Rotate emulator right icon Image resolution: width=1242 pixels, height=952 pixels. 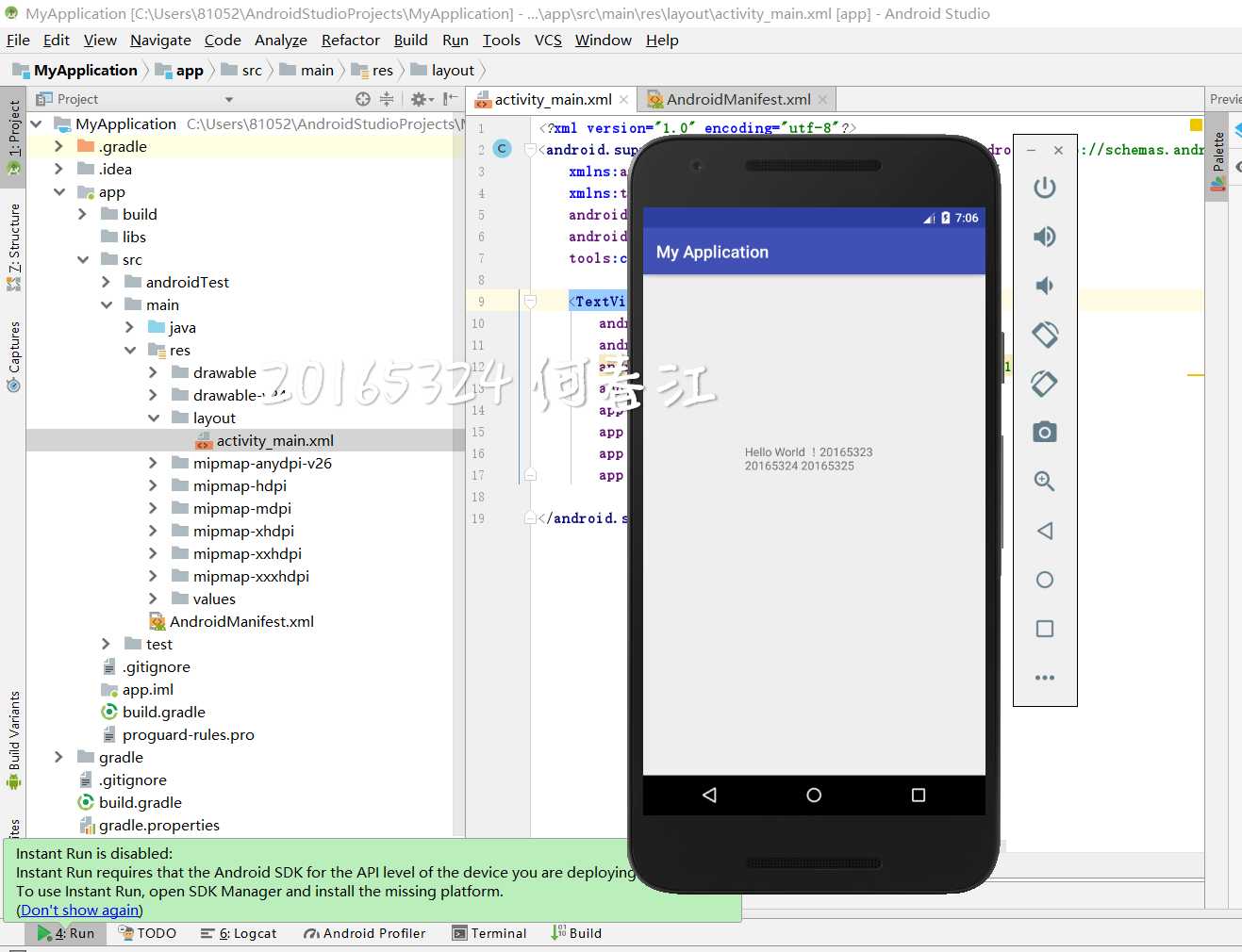tap(1044, 384)
